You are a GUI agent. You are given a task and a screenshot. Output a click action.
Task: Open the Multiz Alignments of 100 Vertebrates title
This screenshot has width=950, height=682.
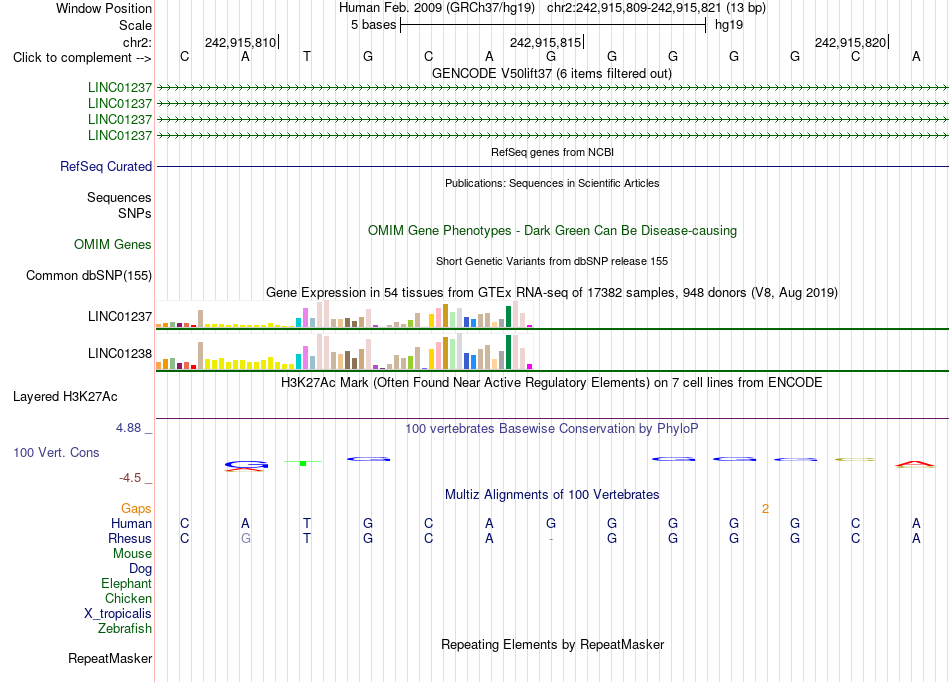[x=552, y=495]
